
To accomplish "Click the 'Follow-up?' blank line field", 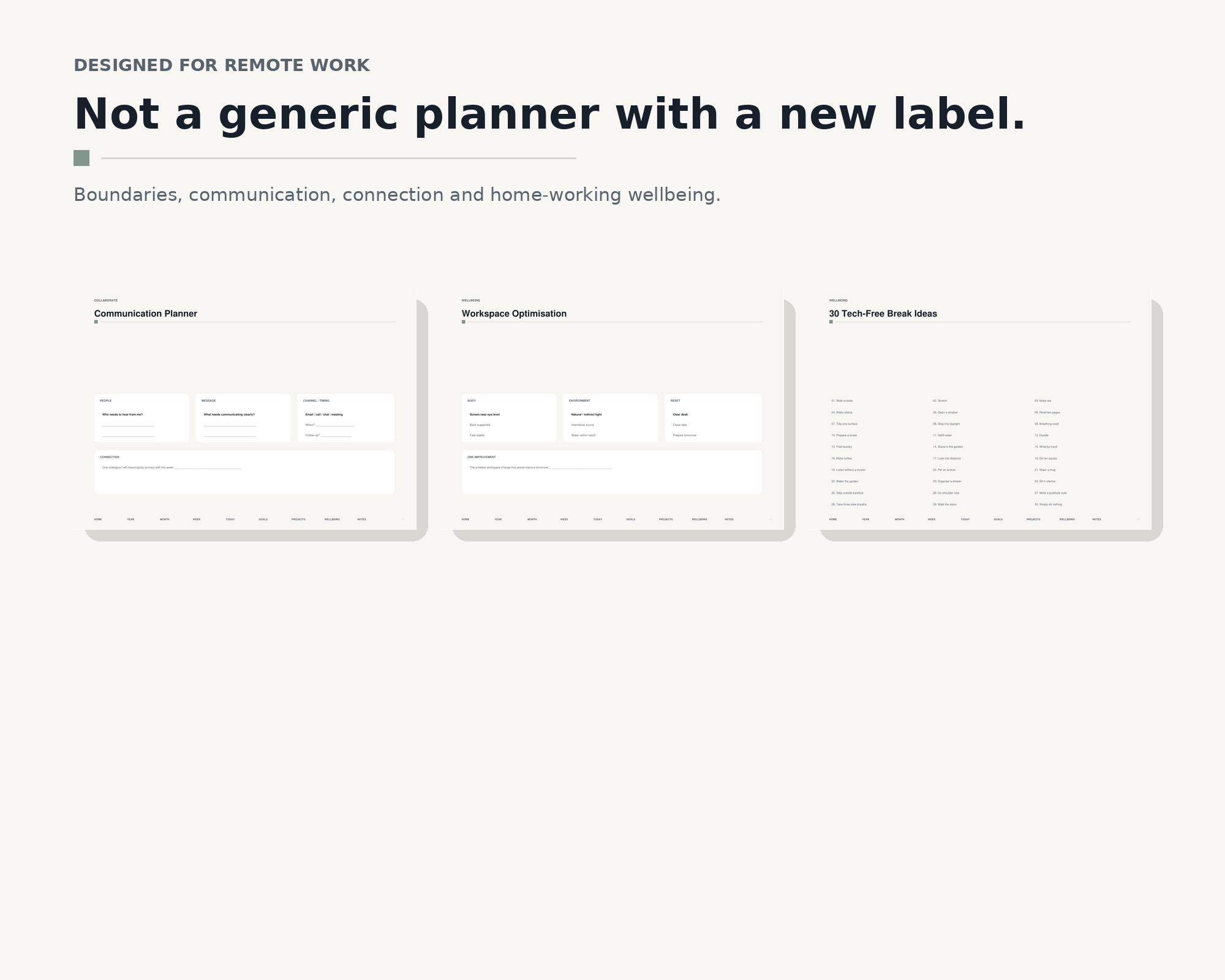I will (336, 435).
